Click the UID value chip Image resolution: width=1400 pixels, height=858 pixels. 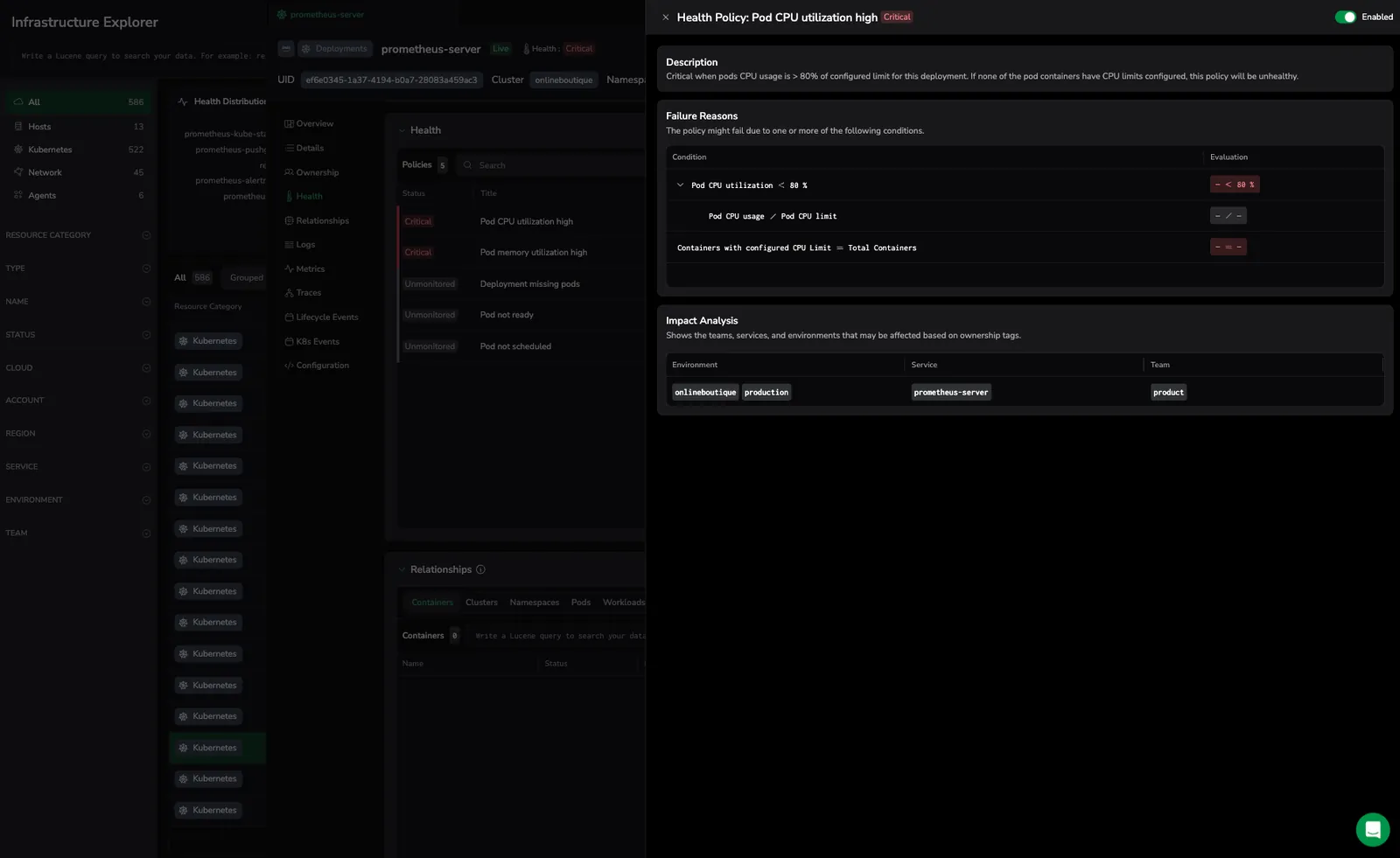(391, 80)
